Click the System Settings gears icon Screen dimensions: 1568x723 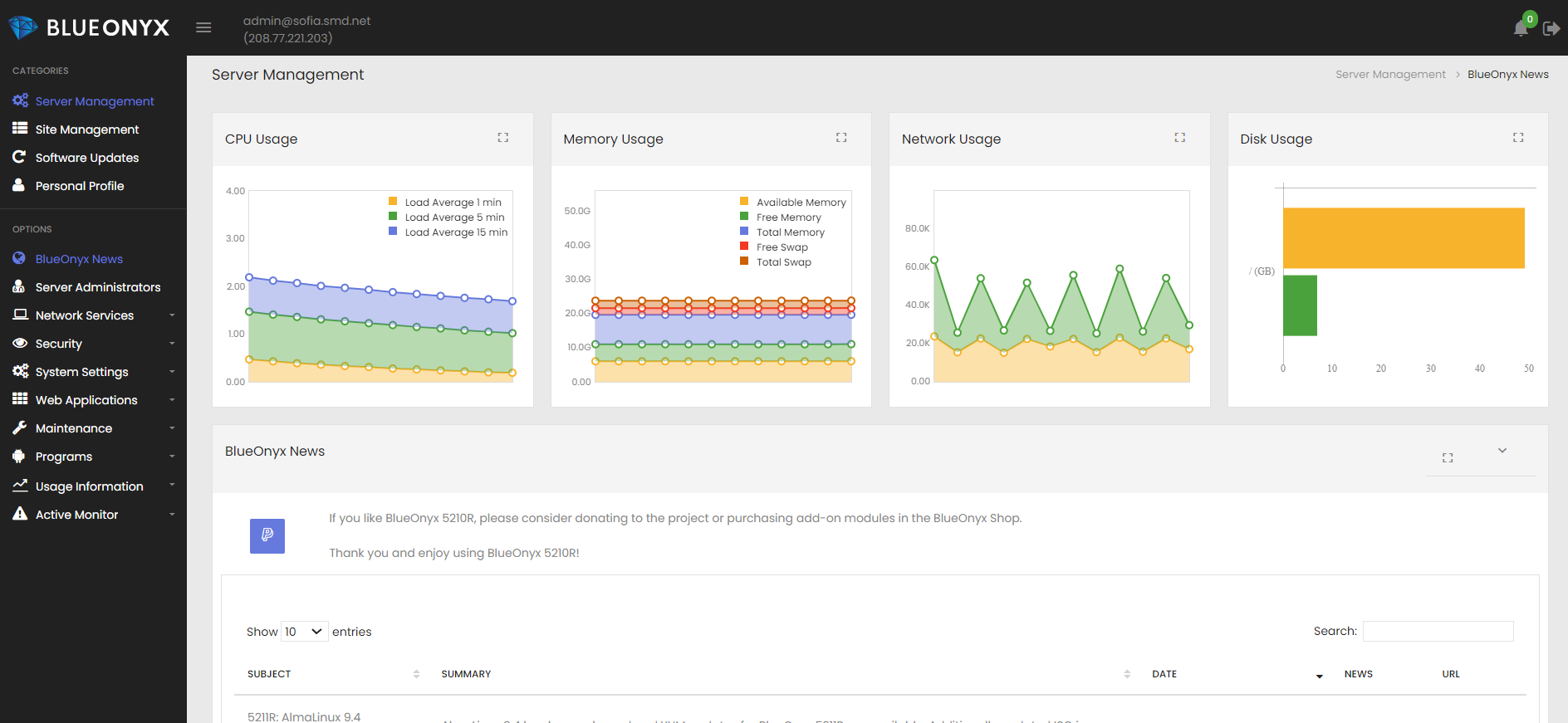pyautogui.click(x=20, y=371)
